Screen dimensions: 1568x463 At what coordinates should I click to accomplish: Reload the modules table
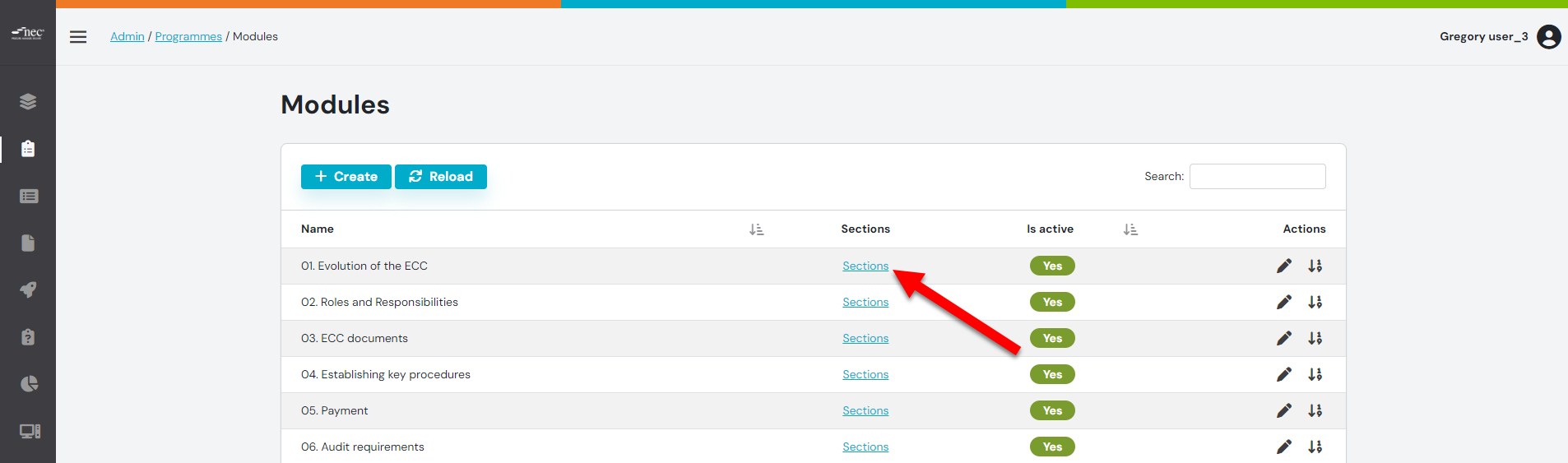coord(441,177)
